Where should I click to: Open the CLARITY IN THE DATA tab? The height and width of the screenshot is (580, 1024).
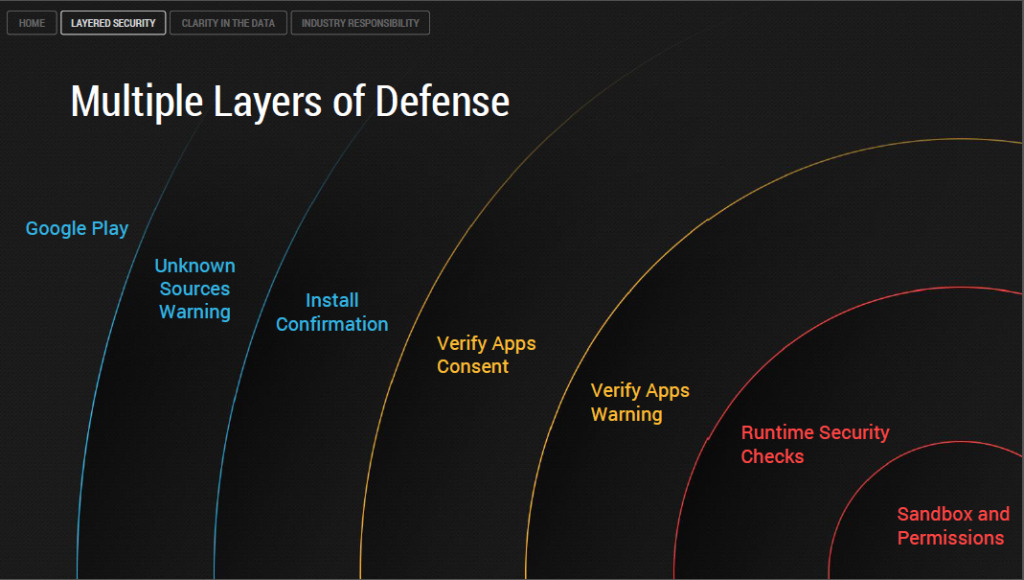pyautogui.click(x=228, y=23)
